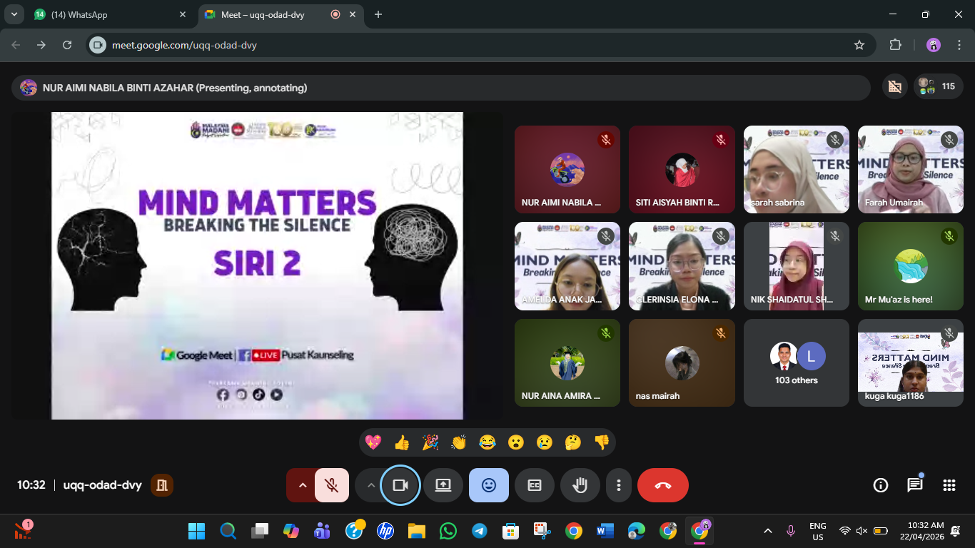Click the presented Mind Matters slide
The width and height of the screenshot is (977, 550).
point(257,265)
